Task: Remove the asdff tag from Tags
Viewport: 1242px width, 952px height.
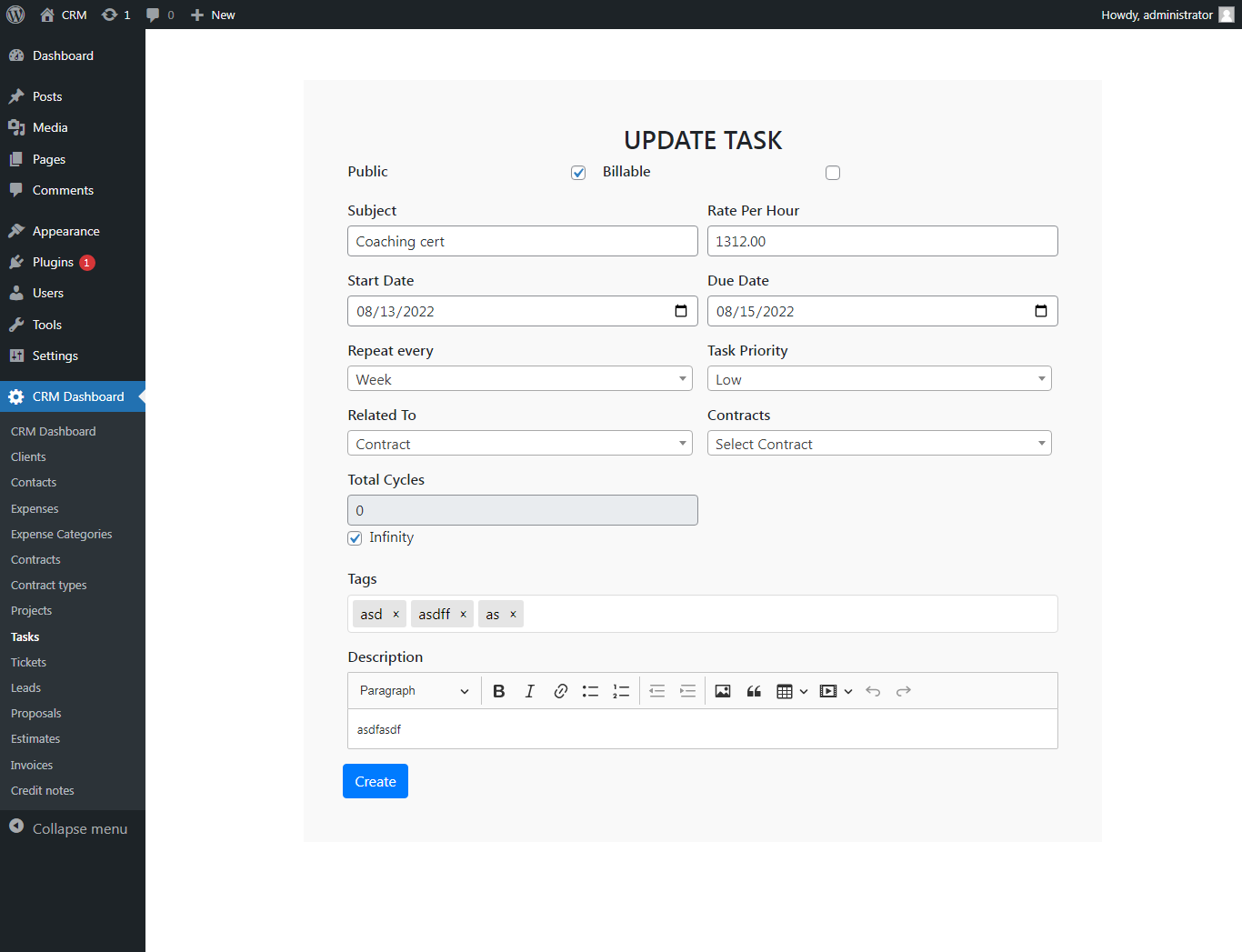Action: click(464, 614)
